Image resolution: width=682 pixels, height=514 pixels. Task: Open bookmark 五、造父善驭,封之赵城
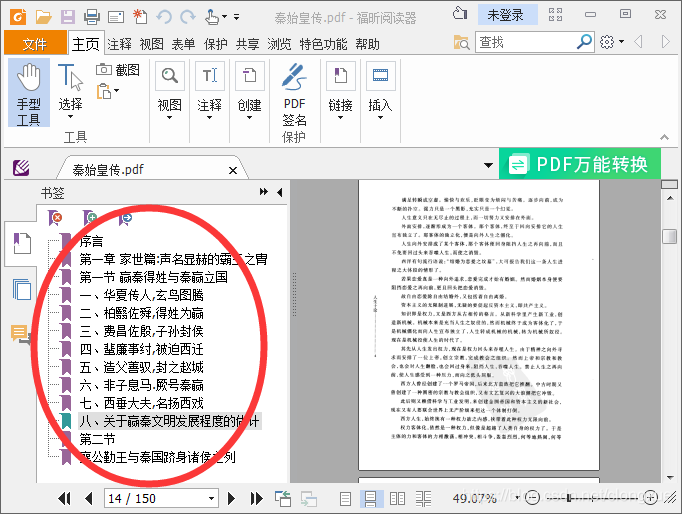[x=141, y=367]
